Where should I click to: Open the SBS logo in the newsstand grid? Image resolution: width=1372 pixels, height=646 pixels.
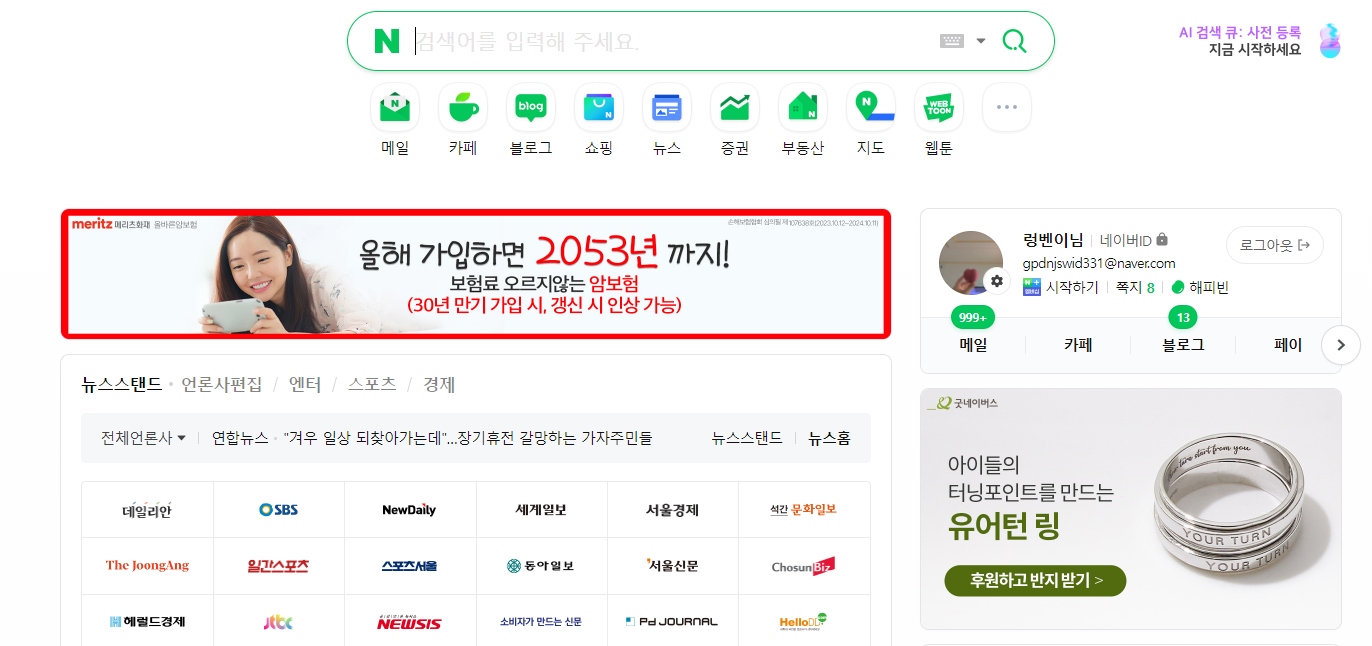pos(279,510)
